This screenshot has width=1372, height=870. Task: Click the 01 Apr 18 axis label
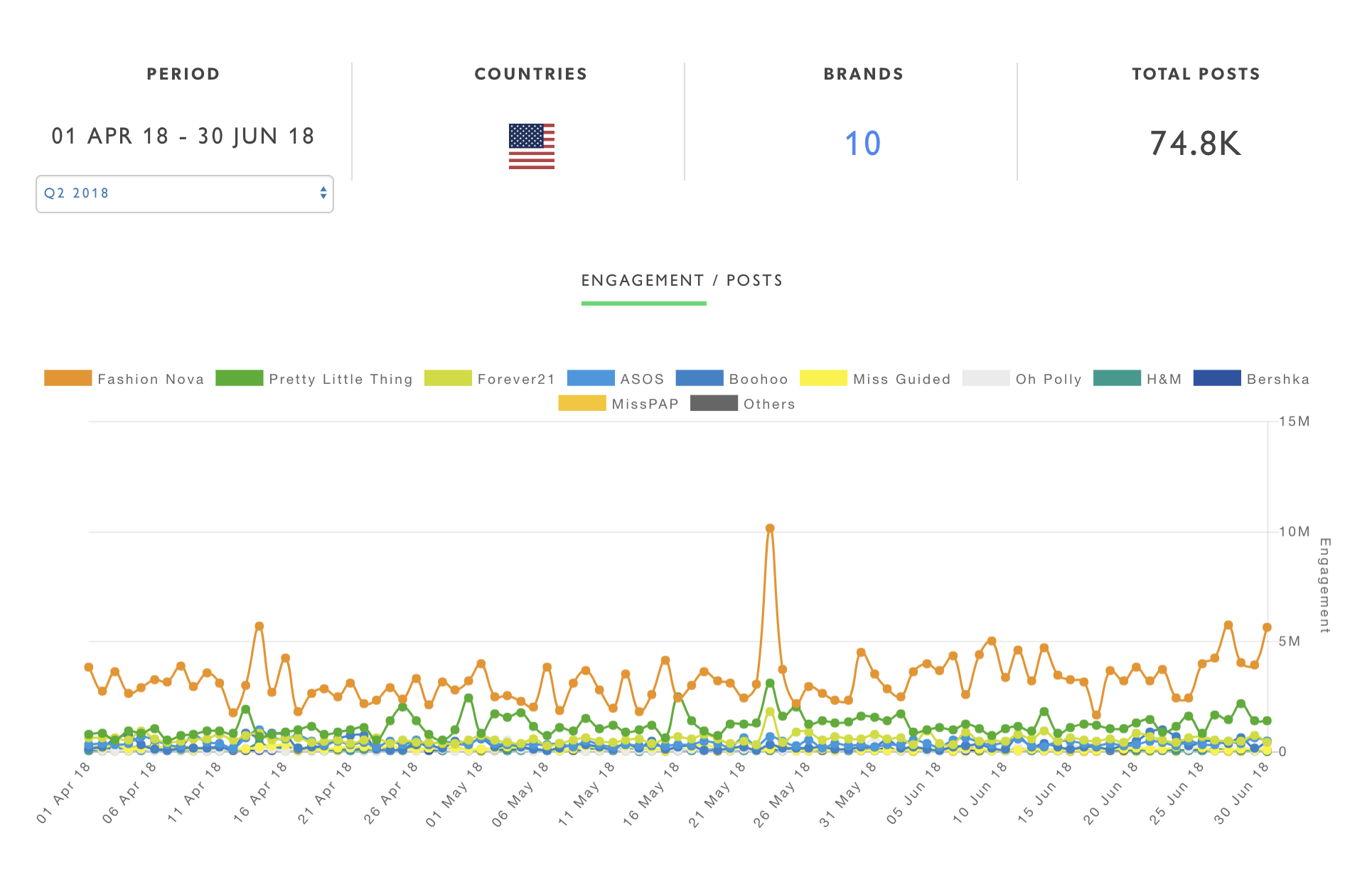coord(65,792)
